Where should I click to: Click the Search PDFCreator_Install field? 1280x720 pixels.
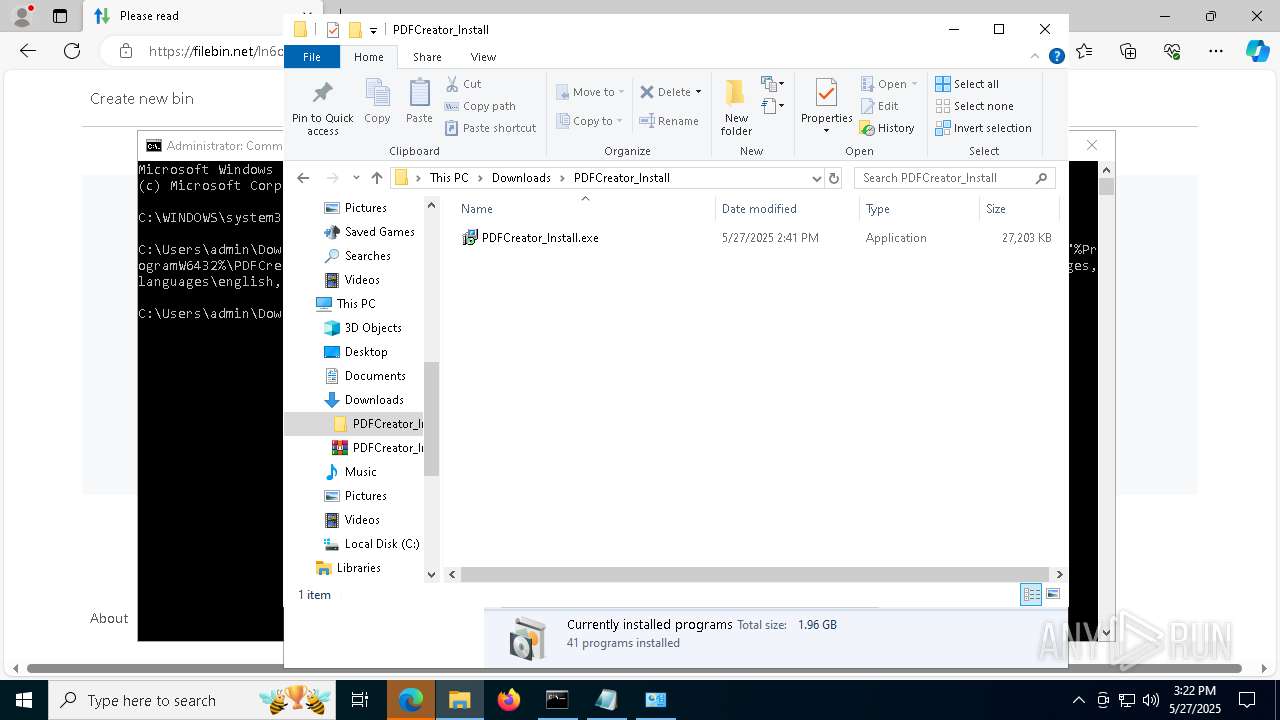coord(954,178)
